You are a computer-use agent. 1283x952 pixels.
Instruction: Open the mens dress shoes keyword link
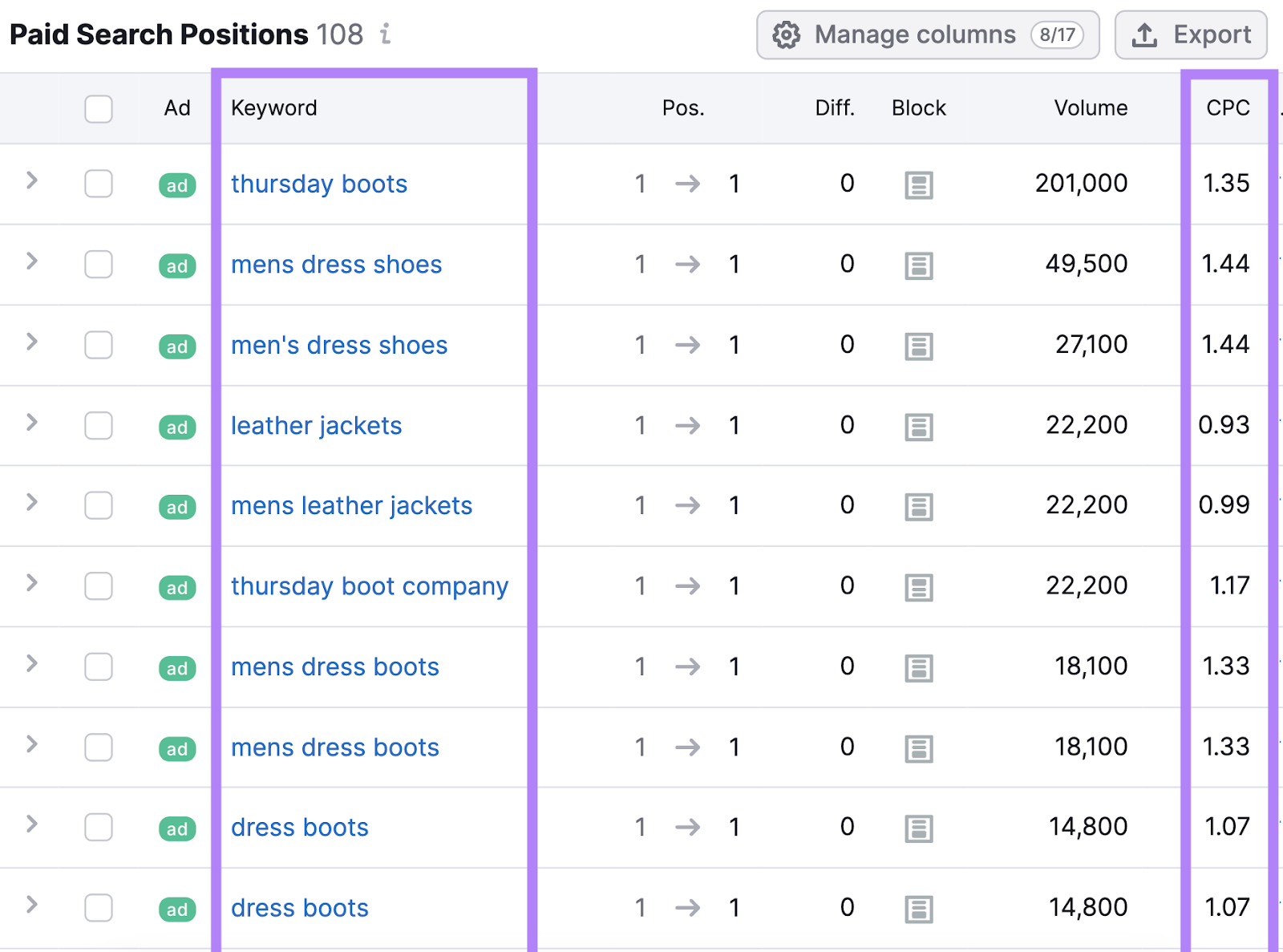[336, 265]
